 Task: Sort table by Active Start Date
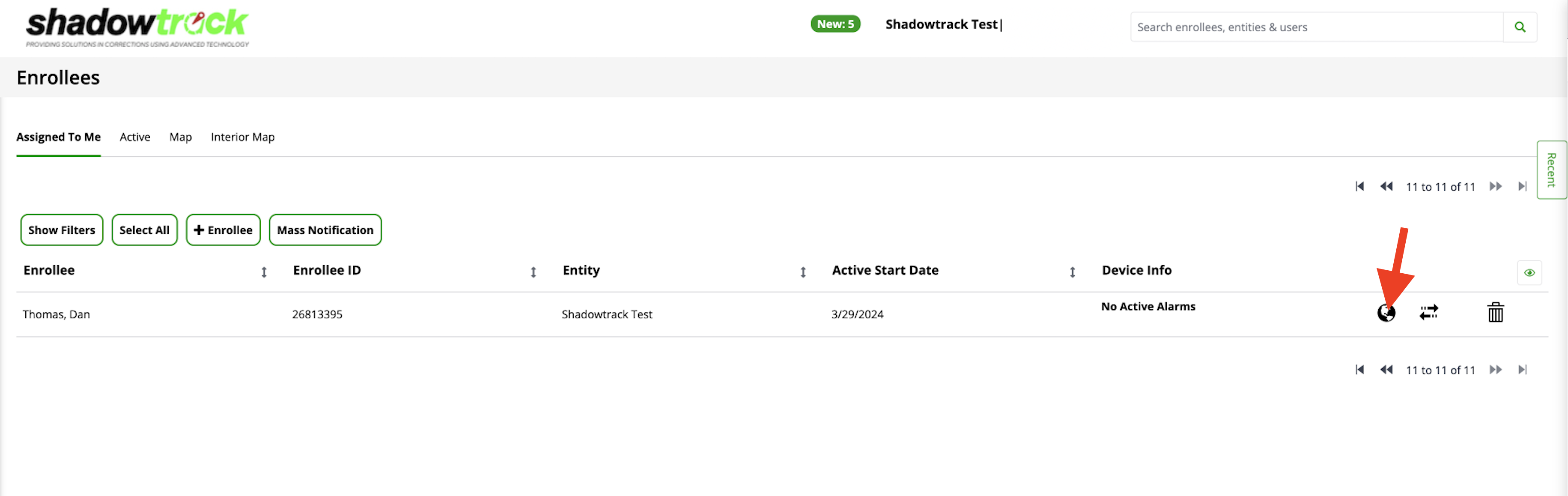1072,272
